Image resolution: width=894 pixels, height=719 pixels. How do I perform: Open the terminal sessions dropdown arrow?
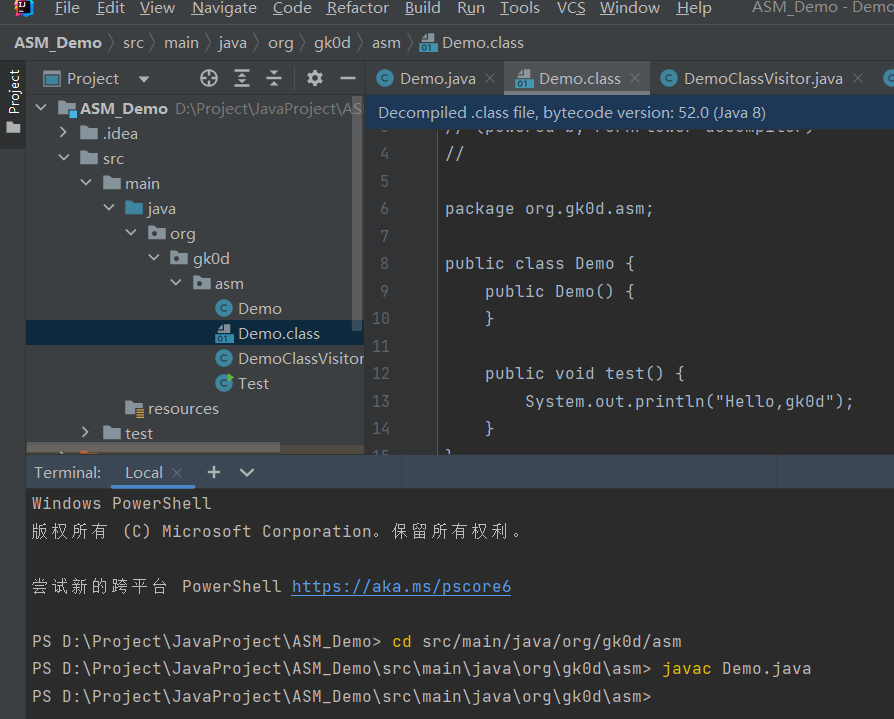click(x=247, y=472)
